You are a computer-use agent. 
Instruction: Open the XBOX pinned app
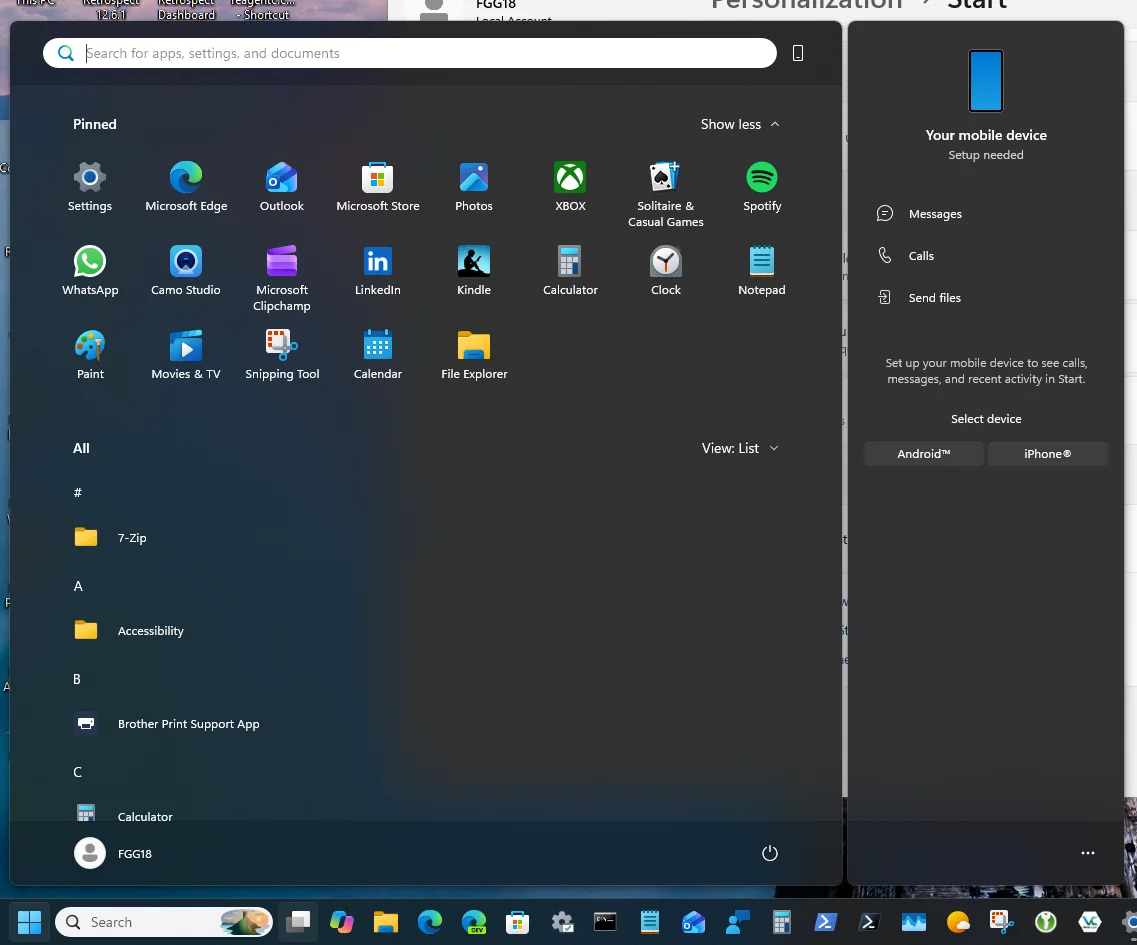click(x=570, y=187)
